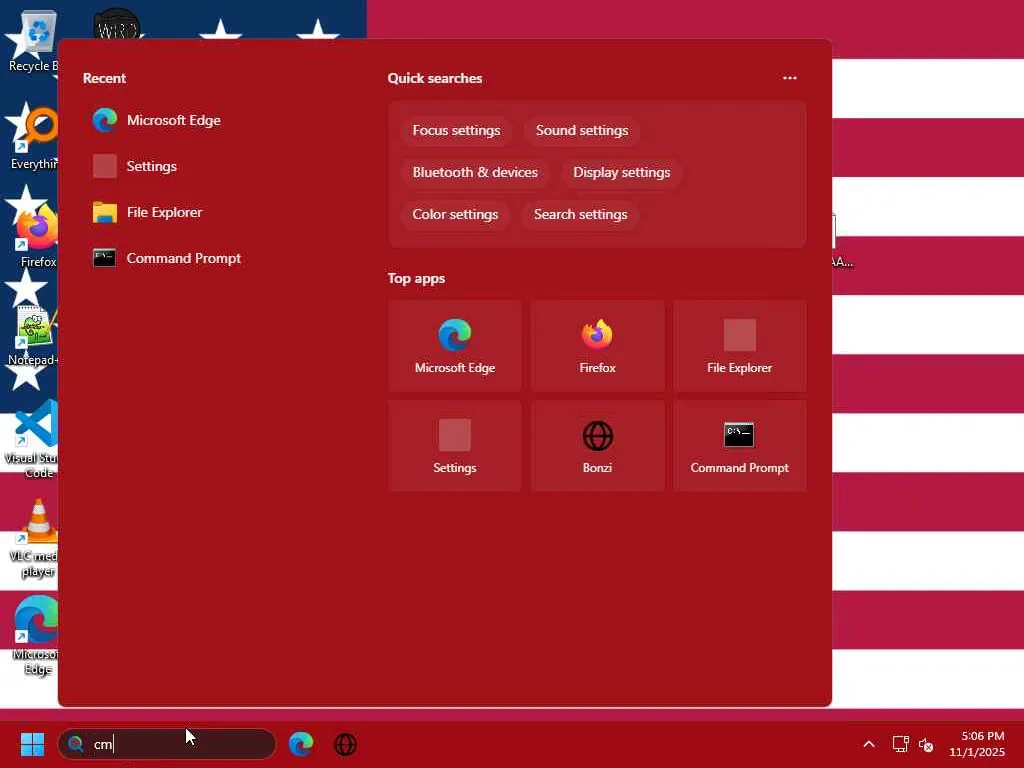This screenshot has width=1024, height=768.
Task: Select Search settings quick search
Action: pos(581,214)
